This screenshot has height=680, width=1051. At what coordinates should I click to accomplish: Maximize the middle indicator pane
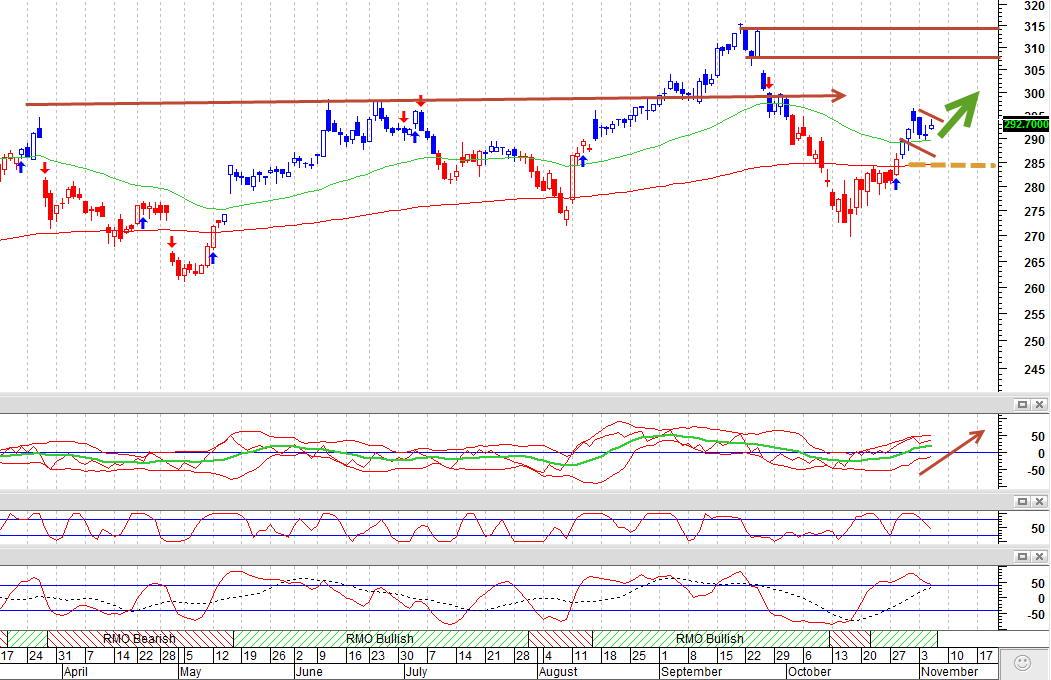1022,502
